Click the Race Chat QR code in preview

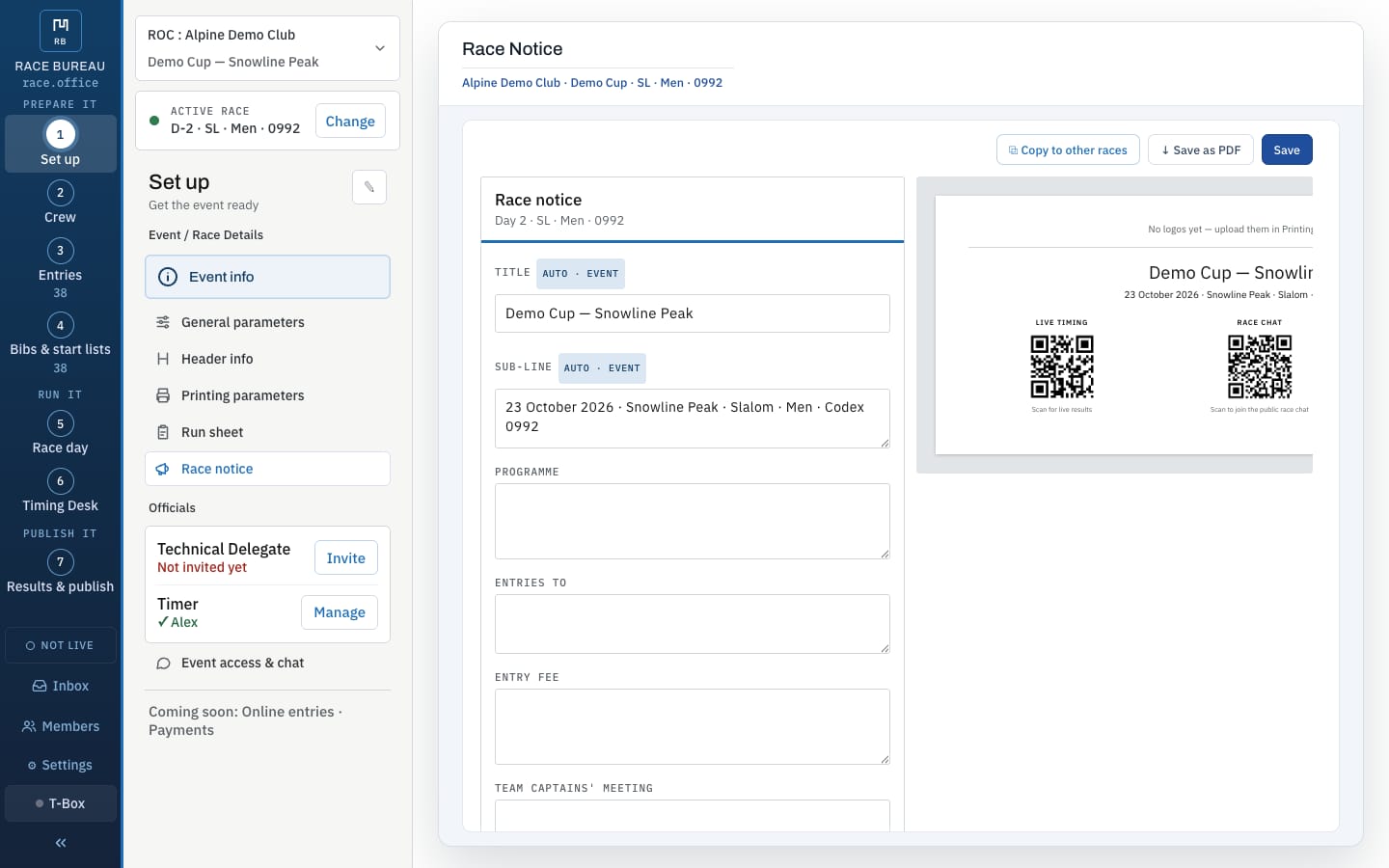[1260, 366]
